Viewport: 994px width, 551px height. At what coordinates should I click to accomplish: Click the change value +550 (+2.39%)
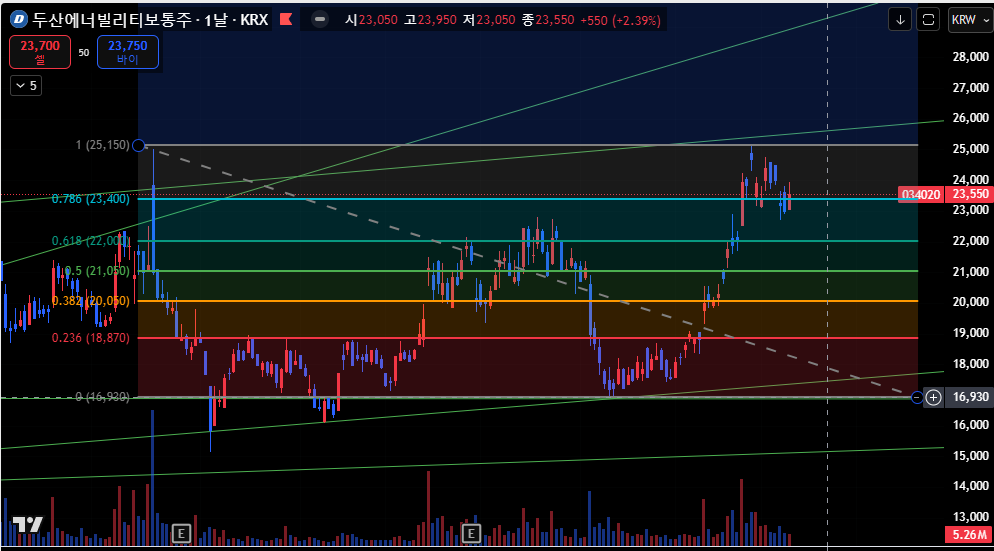pyautogui.click(x=620, y=20)
